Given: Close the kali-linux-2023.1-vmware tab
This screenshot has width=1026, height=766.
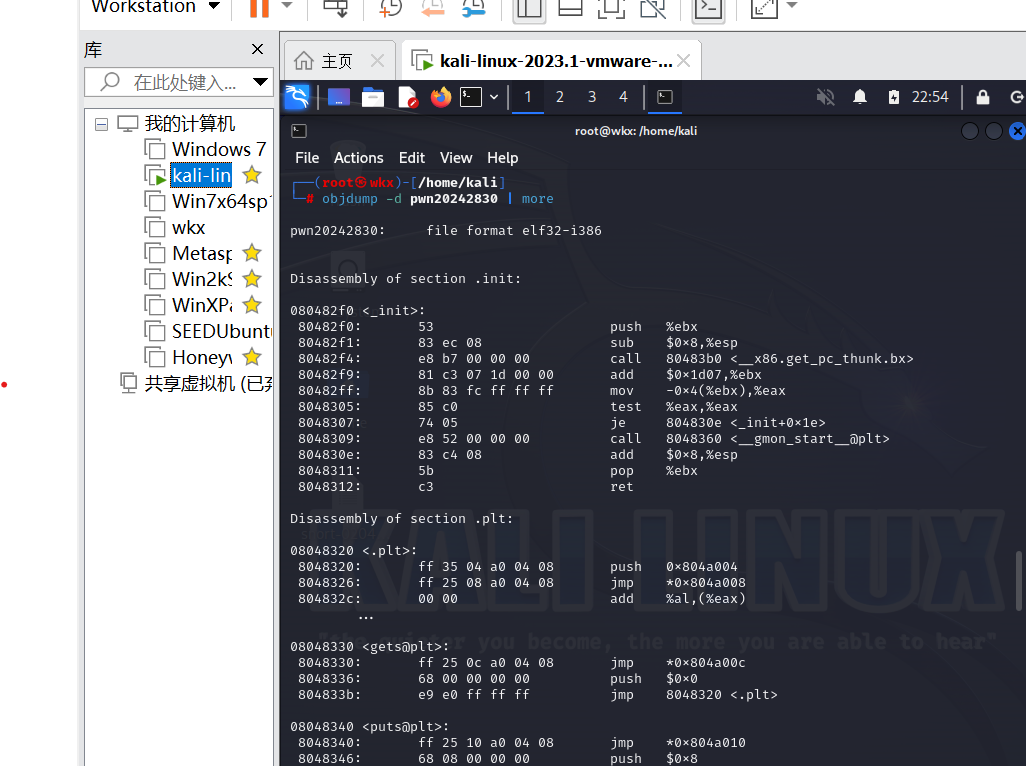Looking at the screenshot, I should pyautogui.click(x=684, y=61).
